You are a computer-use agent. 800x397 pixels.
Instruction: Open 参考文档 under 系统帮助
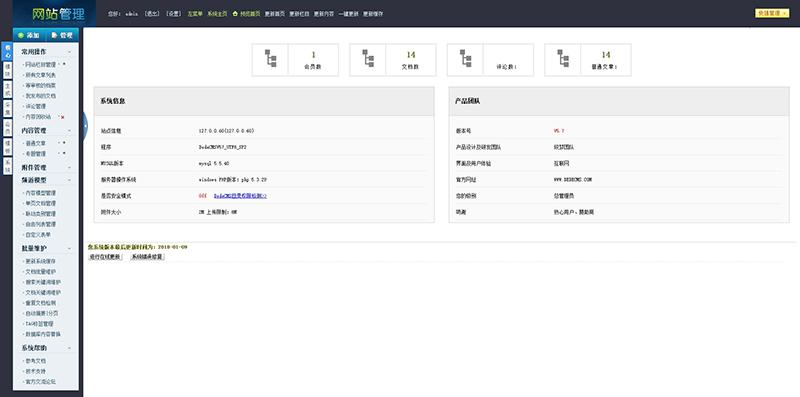pos(36,361)
